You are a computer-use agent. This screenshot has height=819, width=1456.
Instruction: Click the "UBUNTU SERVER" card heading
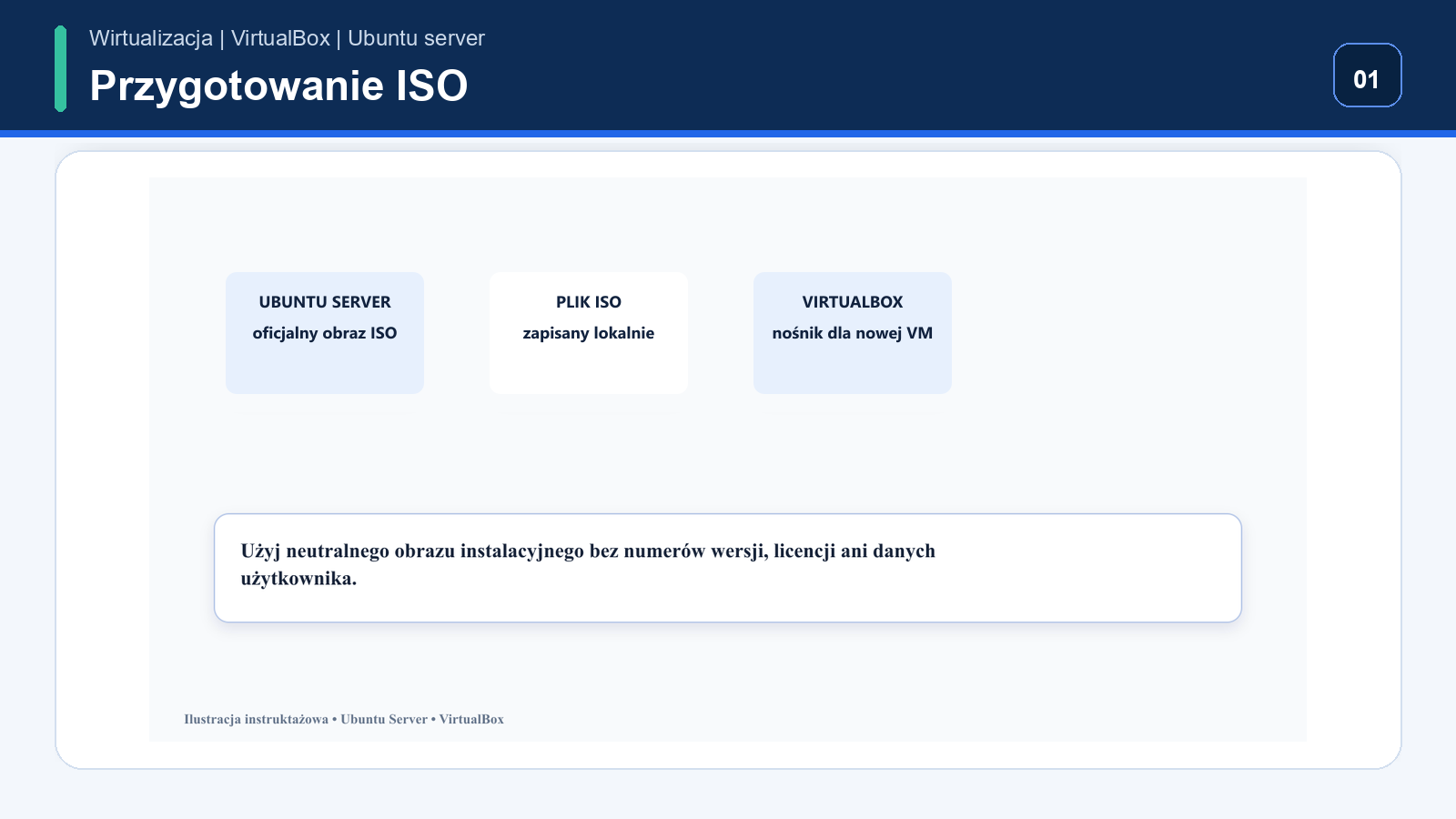pyautogui.click(x=325, y=302)
